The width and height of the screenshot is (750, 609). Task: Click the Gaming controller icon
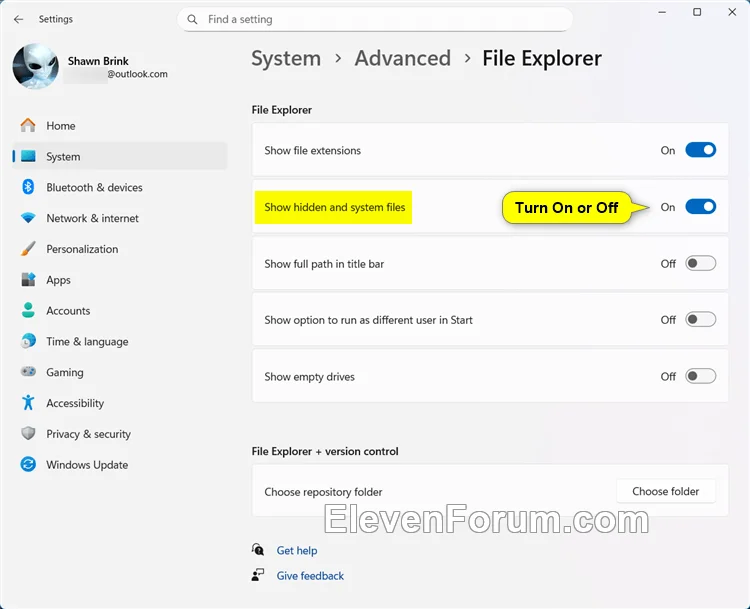click(x=28, y=372)
